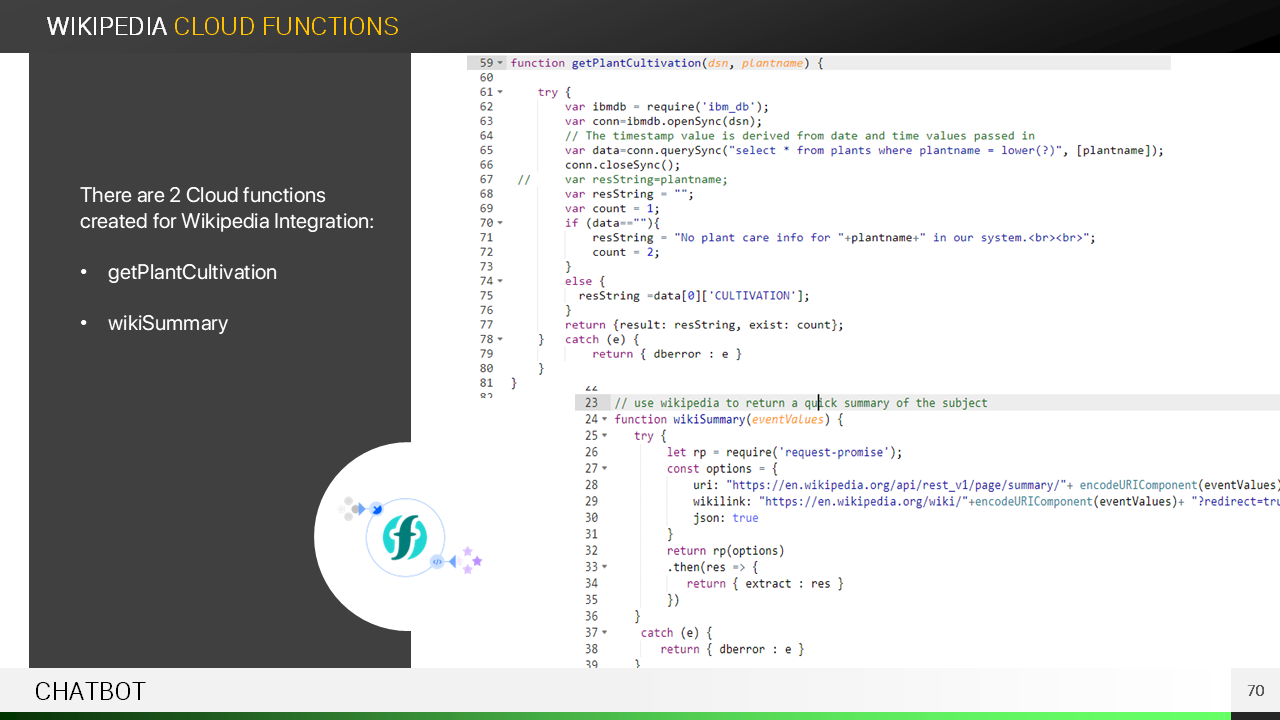Click the small code tag icon below the logo

tap(437, 562)
